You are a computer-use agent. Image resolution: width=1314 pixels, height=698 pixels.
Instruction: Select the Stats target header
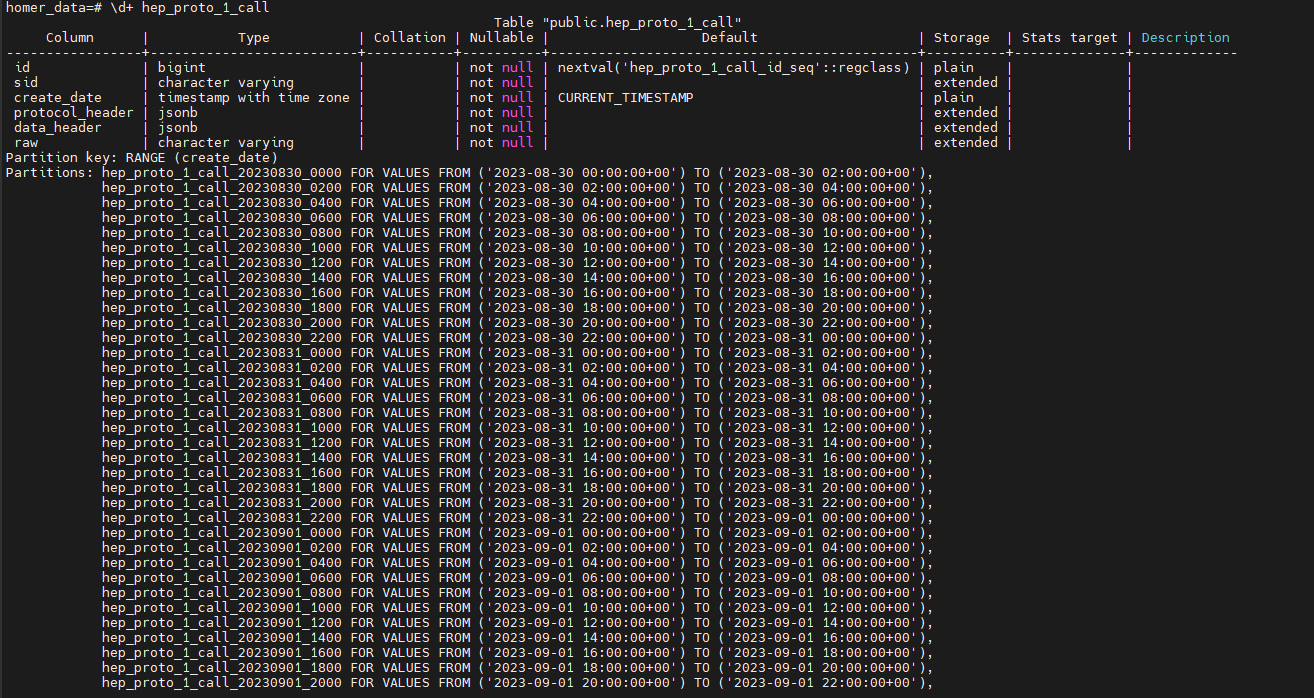1069,37
